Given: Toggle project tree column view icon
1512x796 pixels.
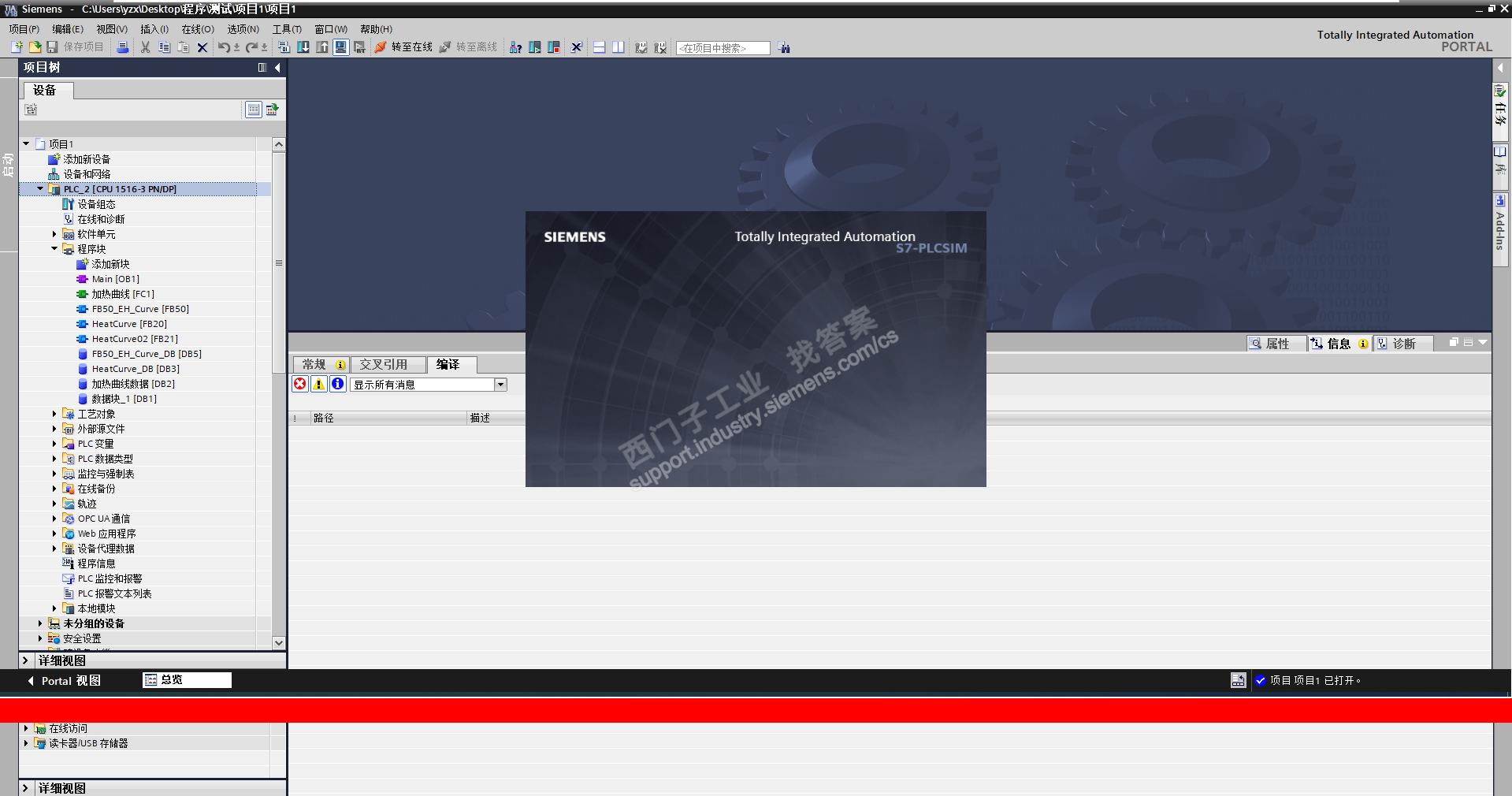Looking at the screenshot, I should coord(262,68).
